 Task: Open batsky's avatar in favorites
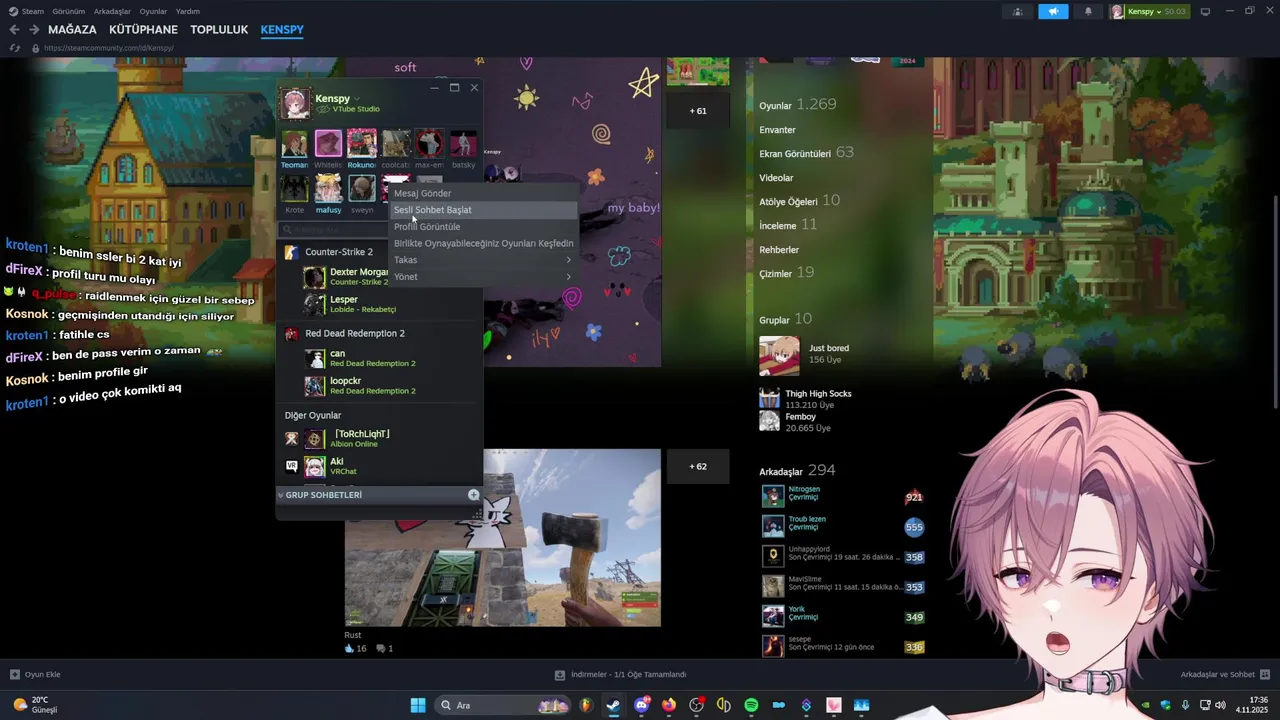[463, 144]
